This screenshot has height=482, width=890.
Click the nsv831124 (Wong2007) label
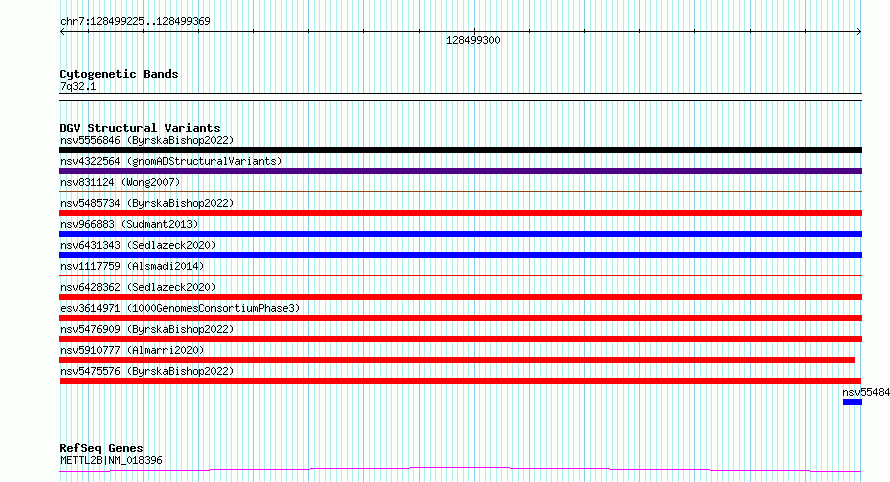pyautogui.click(x=120, y=182)
